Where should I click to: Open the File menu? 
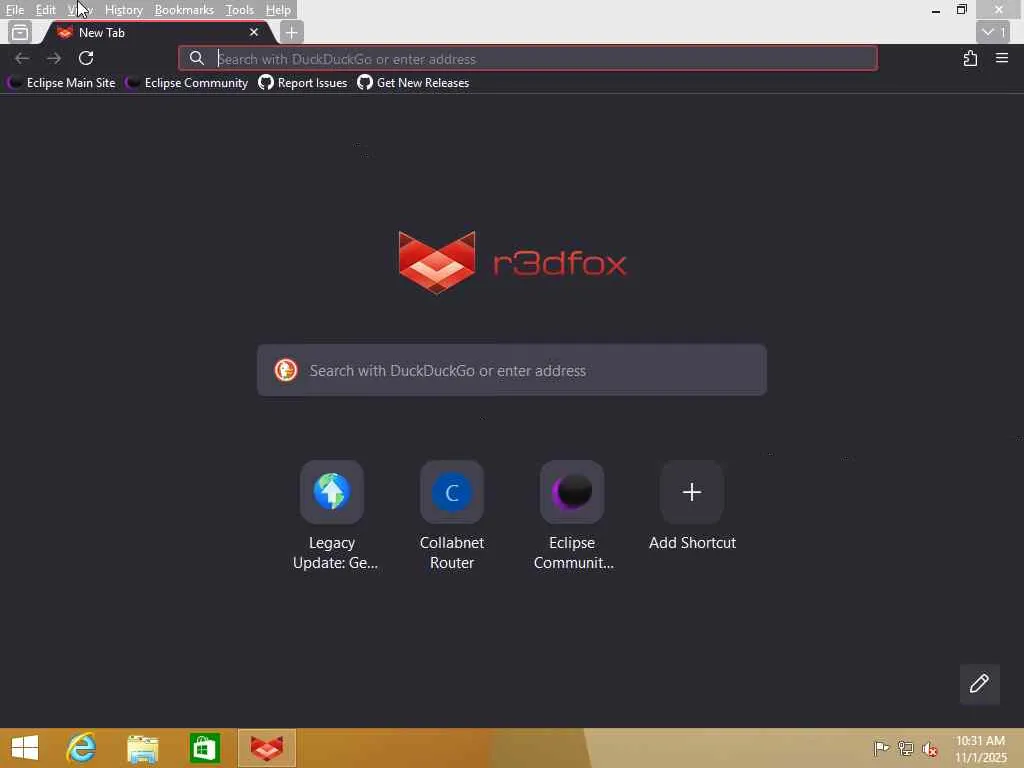(x=14, y=10)
